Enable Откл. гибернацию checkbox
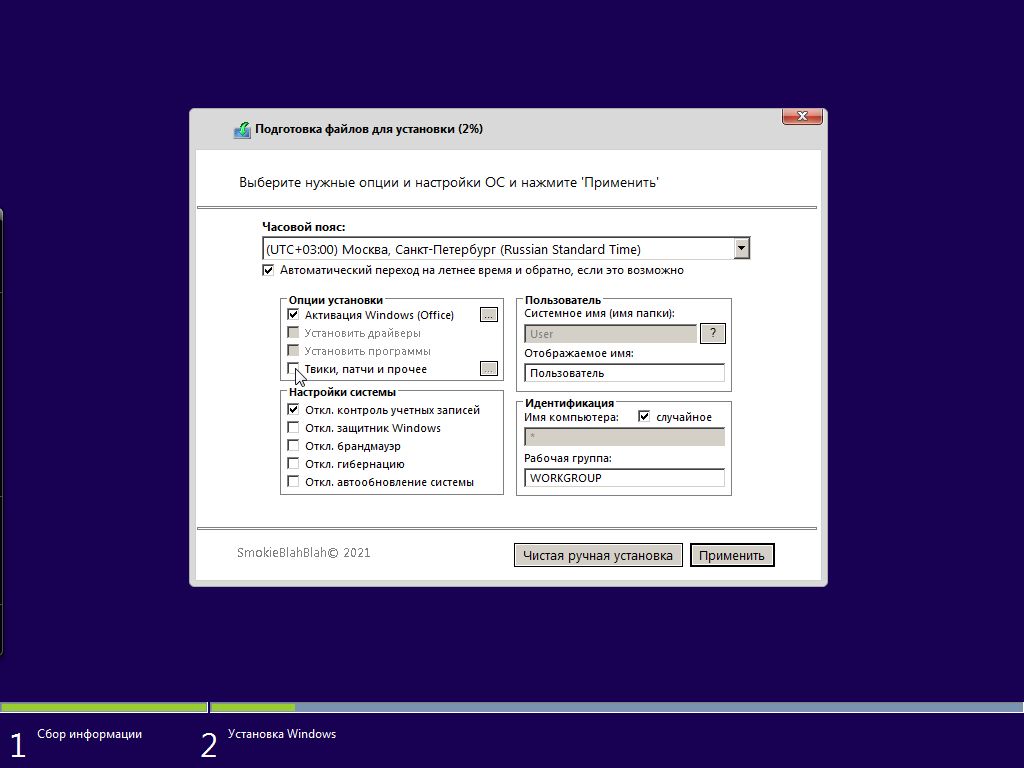Screen dimensions: 1024x768 pyautogui.click(x=293, y=464)
